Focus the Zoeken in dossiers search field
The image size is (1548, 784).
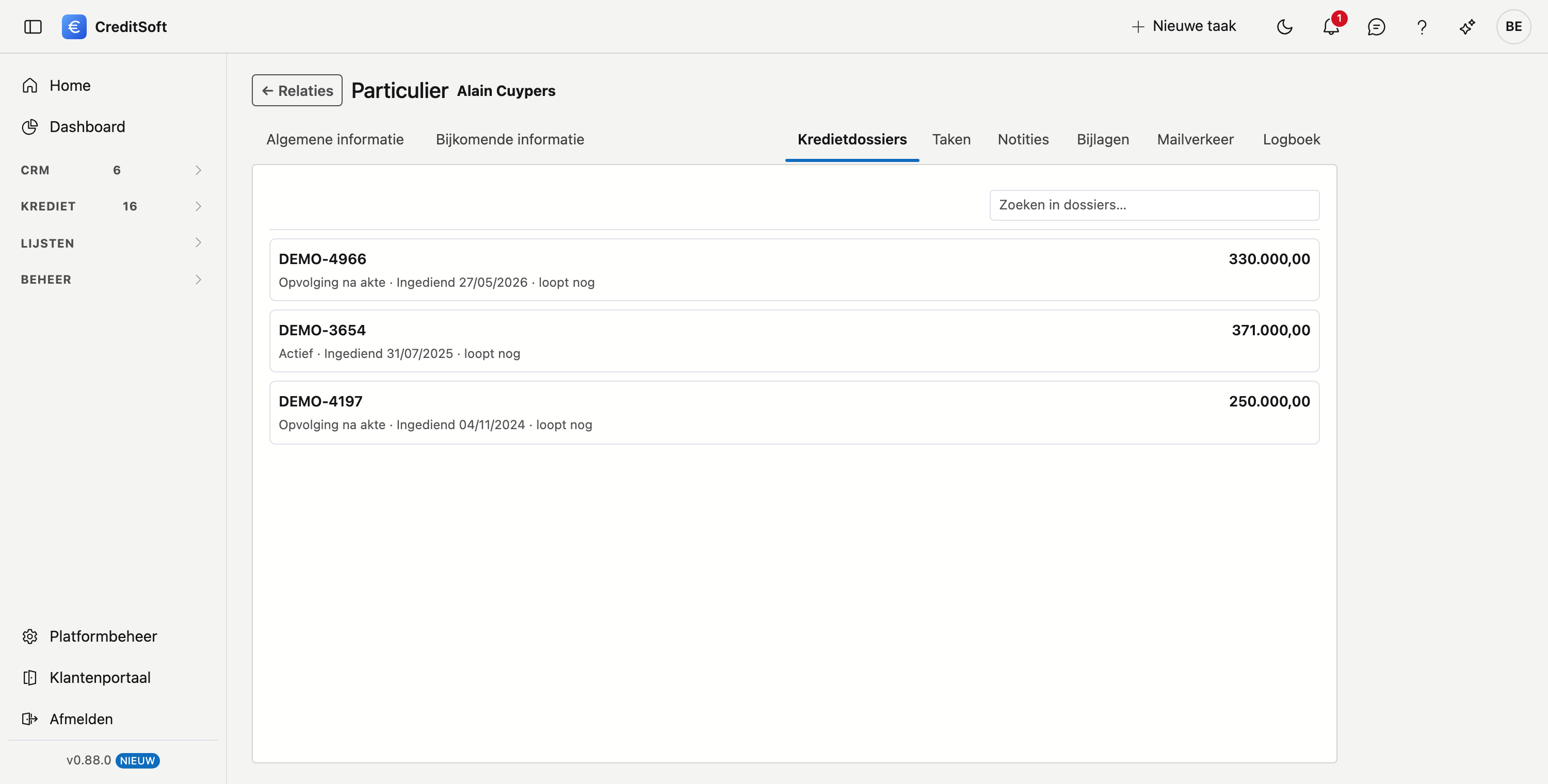click(x=1154, y=205)
